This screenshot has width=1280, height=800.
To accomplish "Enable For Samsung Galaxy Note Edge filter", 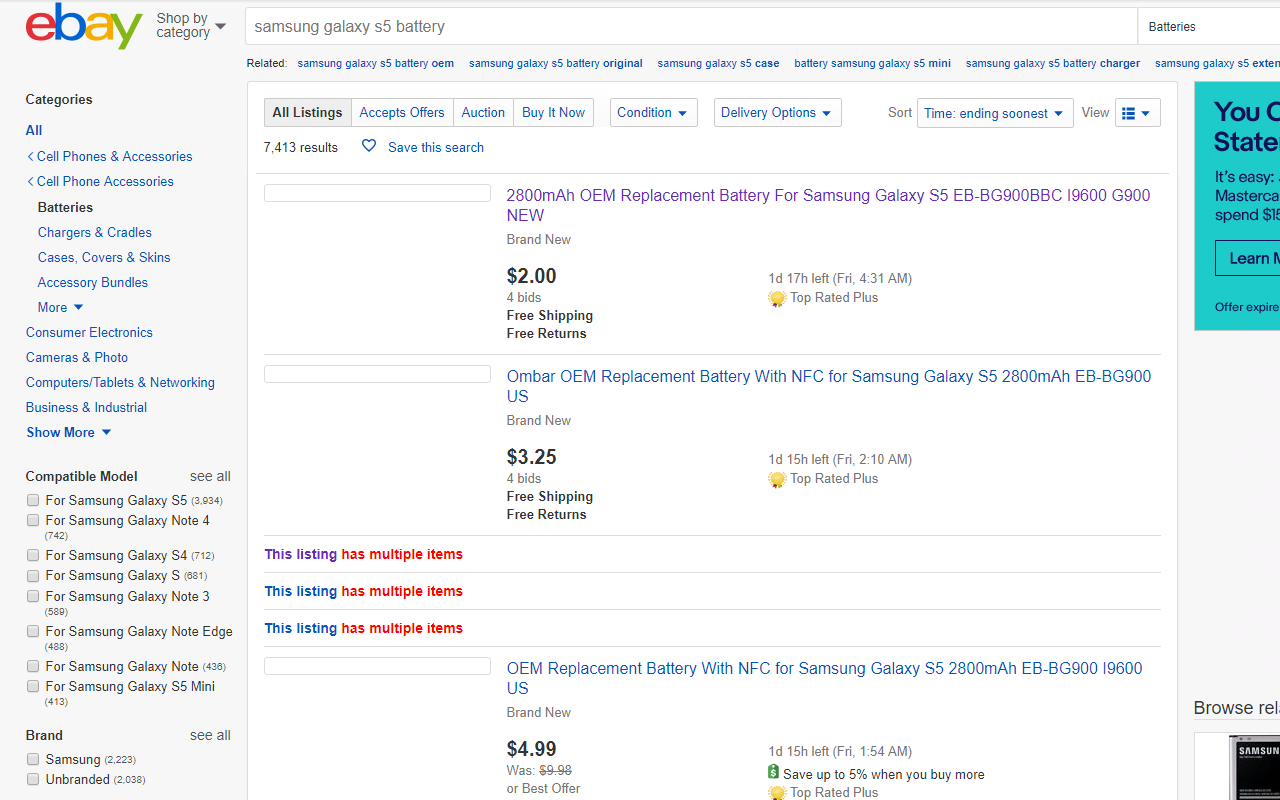I will point(33,631).
